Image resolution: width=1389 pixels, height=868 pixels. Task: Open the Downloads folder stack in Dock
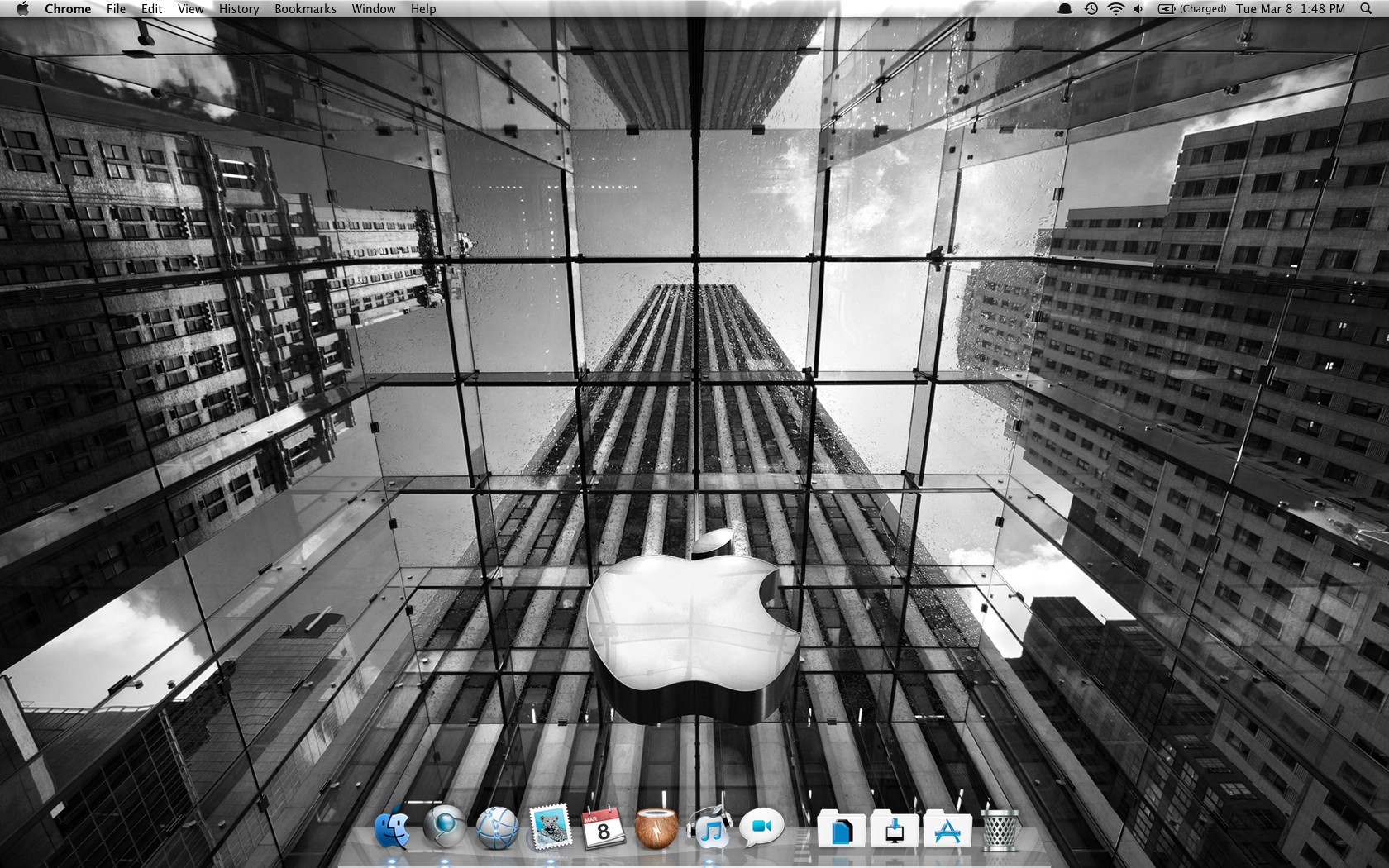pyautogui.click(x=894, y=829)
